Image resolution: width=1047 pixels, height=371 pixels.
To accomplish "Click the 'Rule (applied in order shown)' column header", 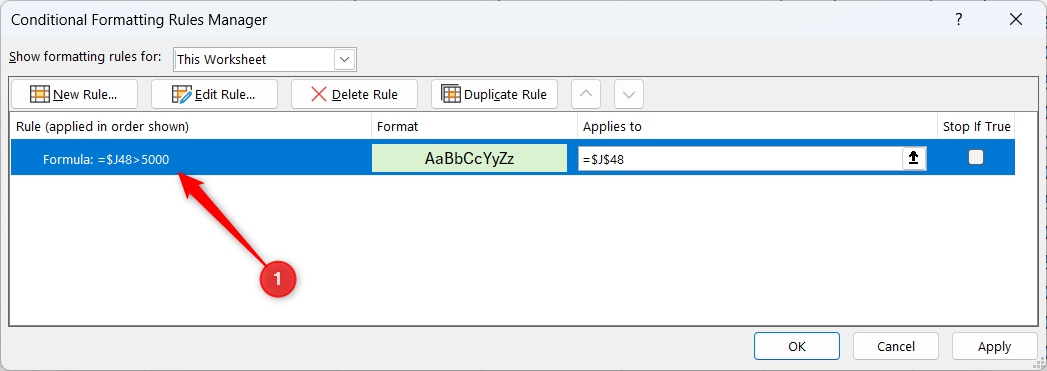I will (190, 126).
